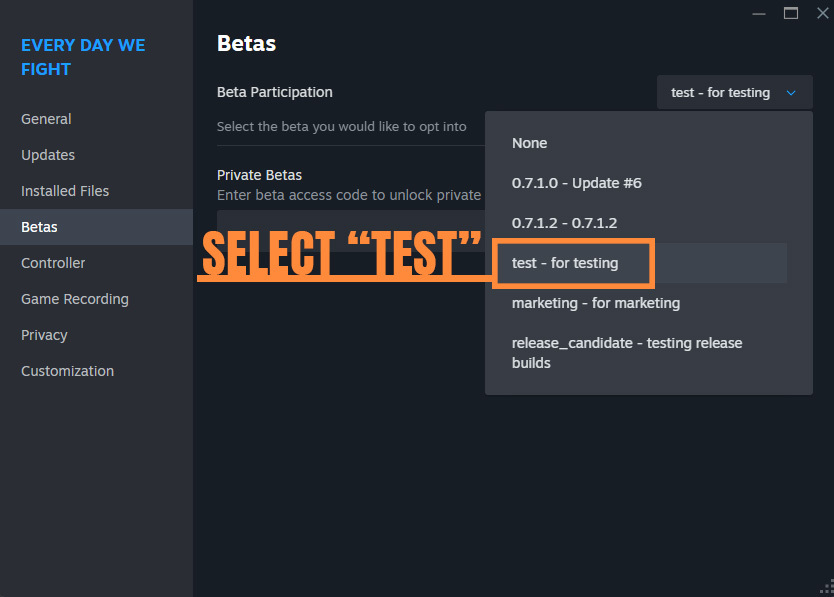The height and width of the screenshot is (597, 834).
Task: Collapse the Beta Participation dropdown
Action: [734, 93]
